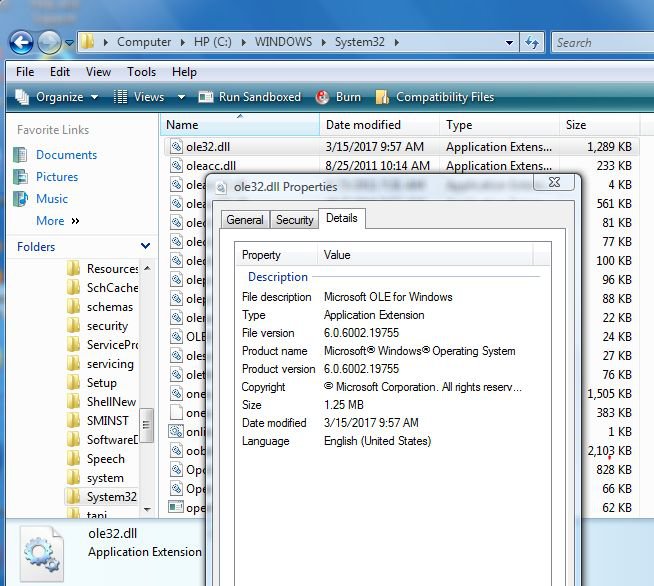This screenshot has width=654, height=586.
Task: Open the recent pages dropdown arrow
Action: (70, 43)
